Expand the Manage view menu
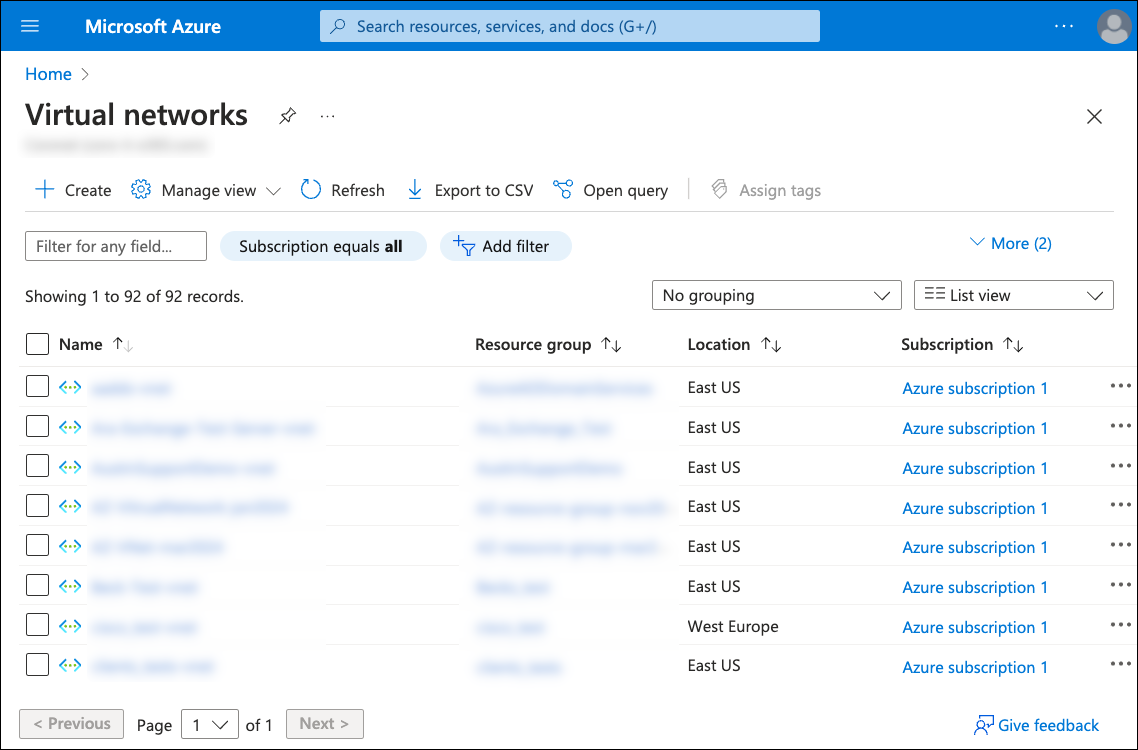This screenshot has height=750, width=1138. point(207,190)
